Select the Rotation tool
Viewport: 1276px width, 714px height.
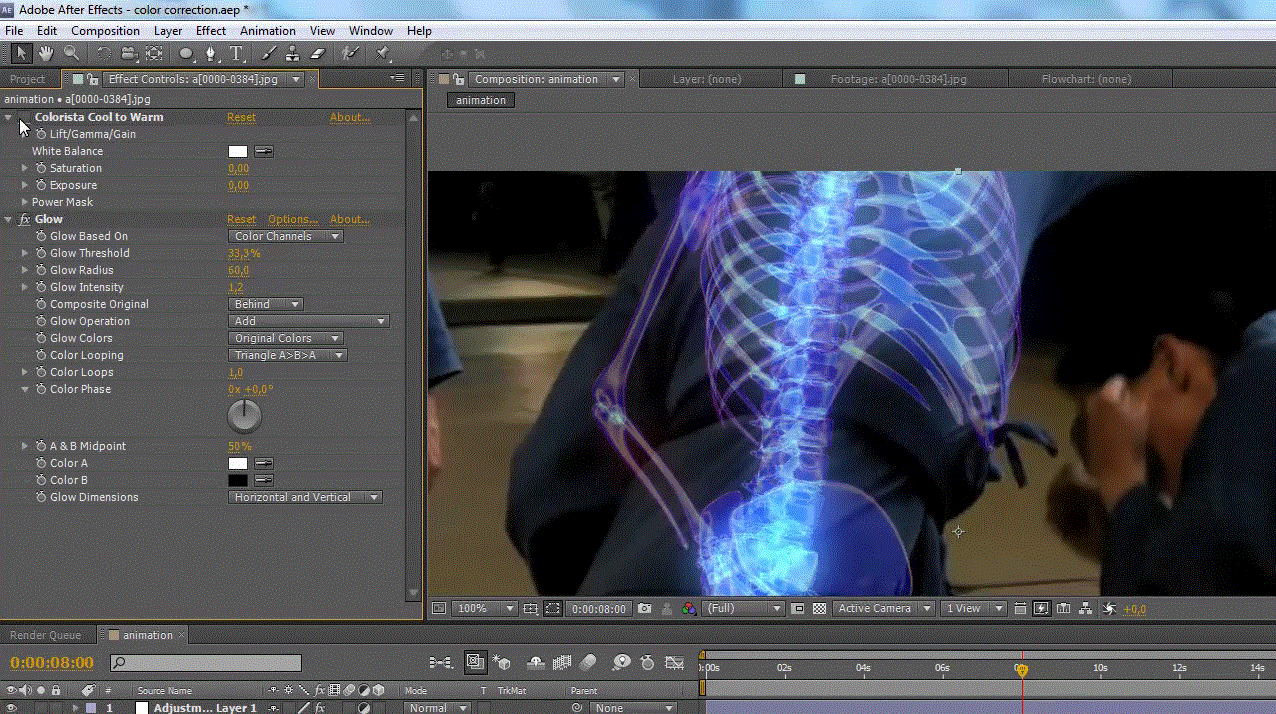tap(104, 53)
